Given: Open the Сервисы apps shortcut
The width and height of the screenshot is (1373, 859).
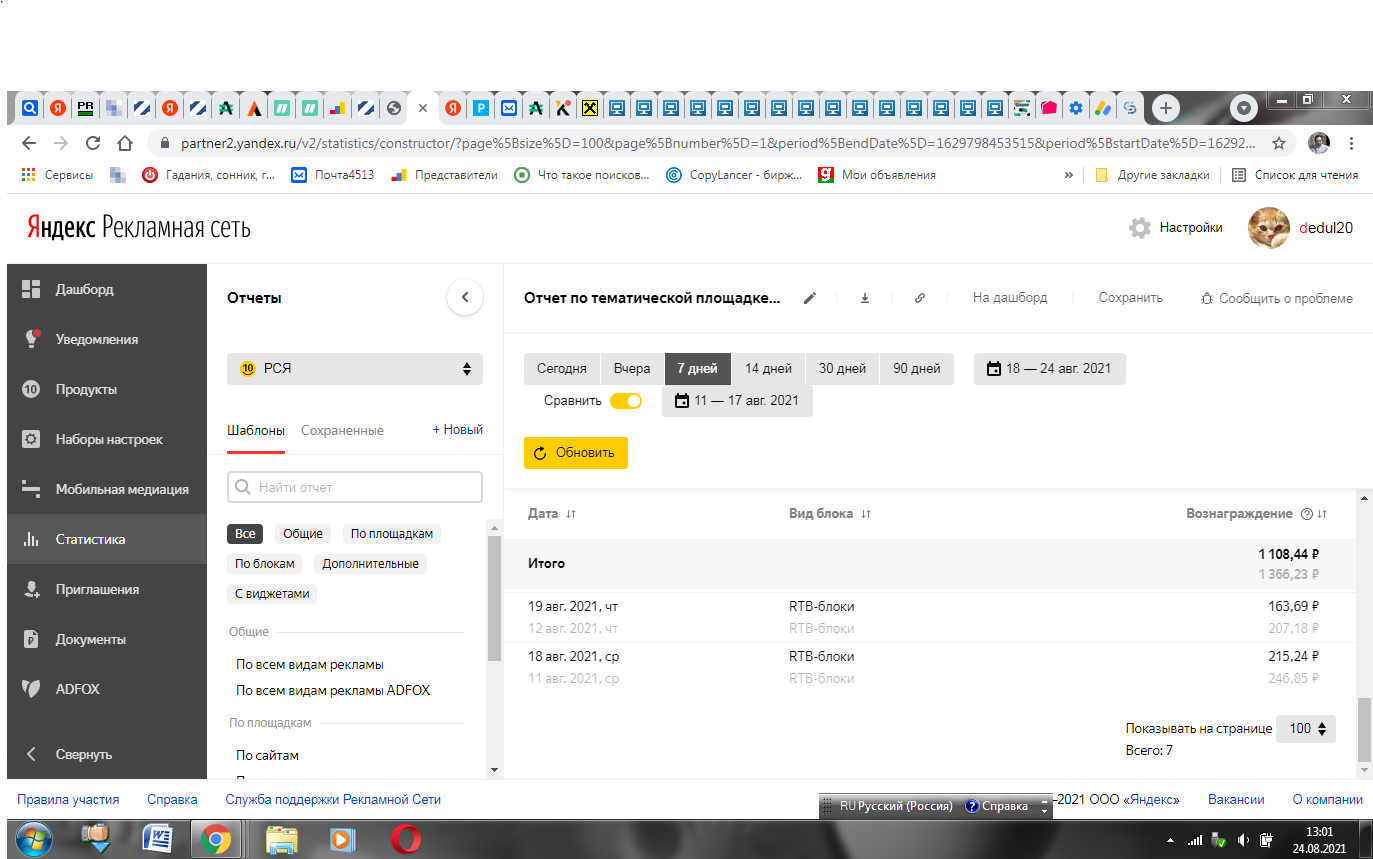Looking at the screenshot, I should tap(57, 175).
